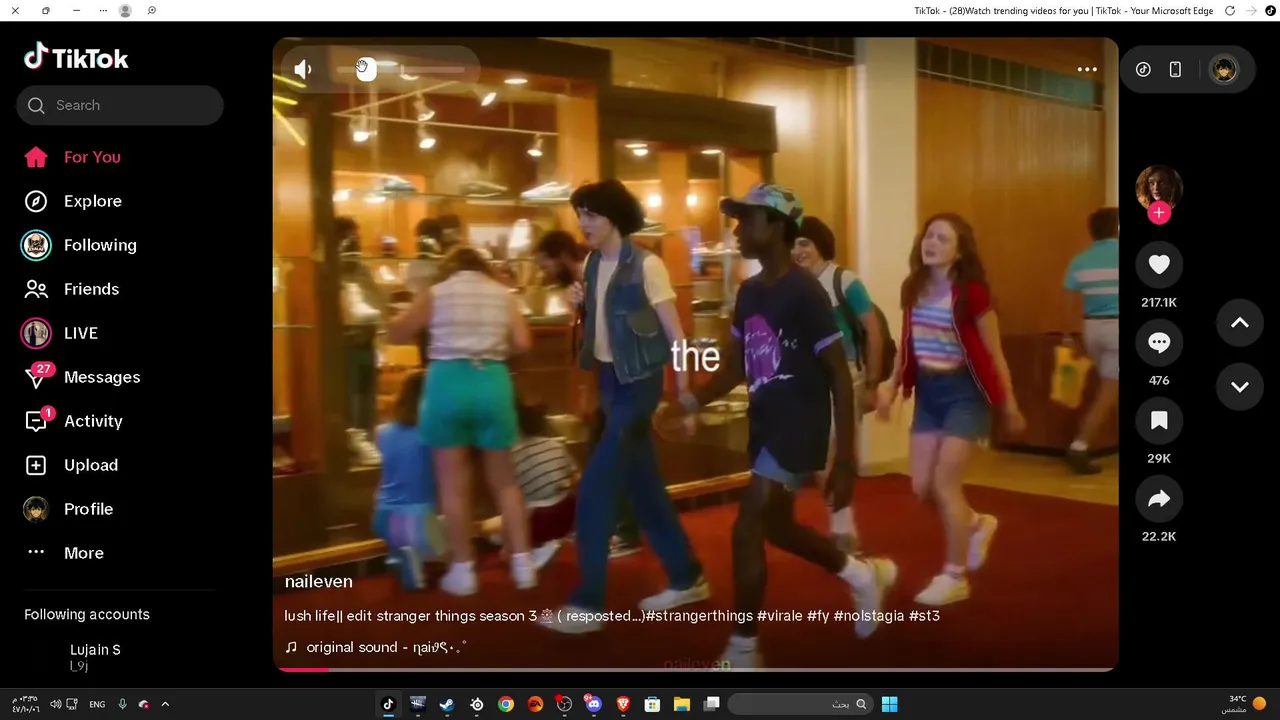Open the account avatar menu
Viewport: 1280px width, 720px height.
coord(1223,69)
